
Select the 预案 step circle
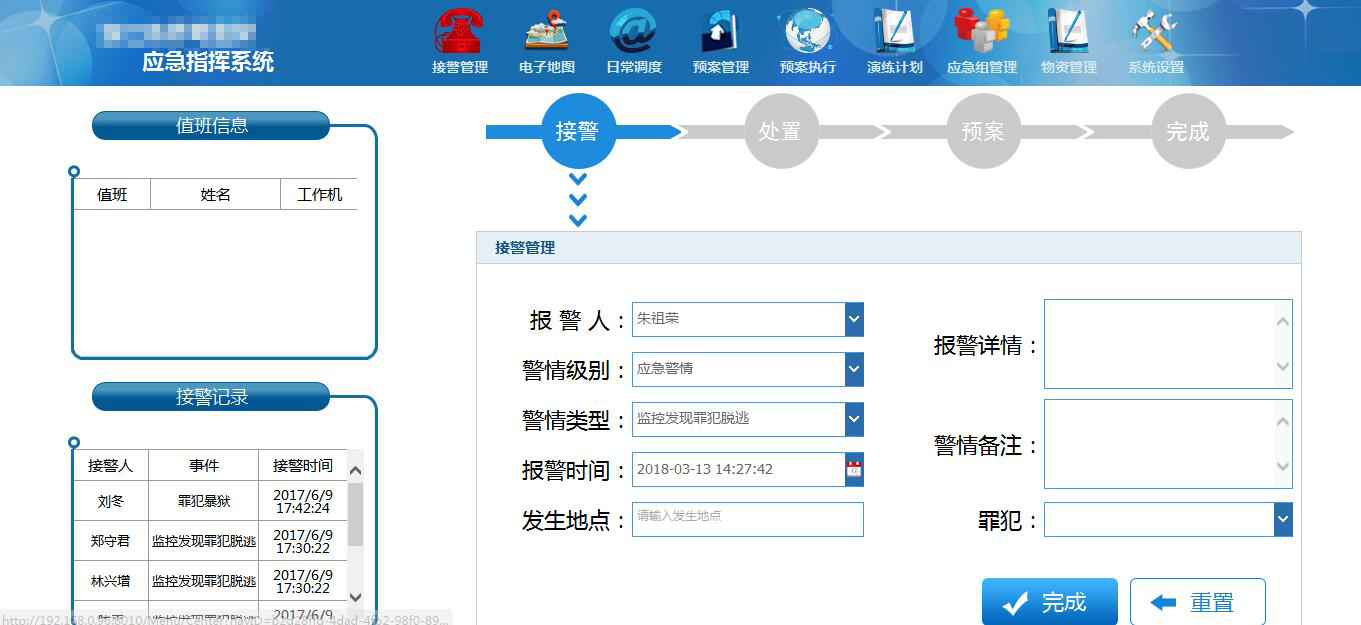point(983,132)
